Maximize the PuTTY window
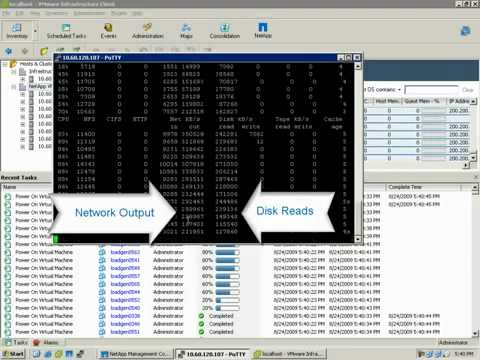This screenshot has height=360, width=480. (x=348, y=58)
